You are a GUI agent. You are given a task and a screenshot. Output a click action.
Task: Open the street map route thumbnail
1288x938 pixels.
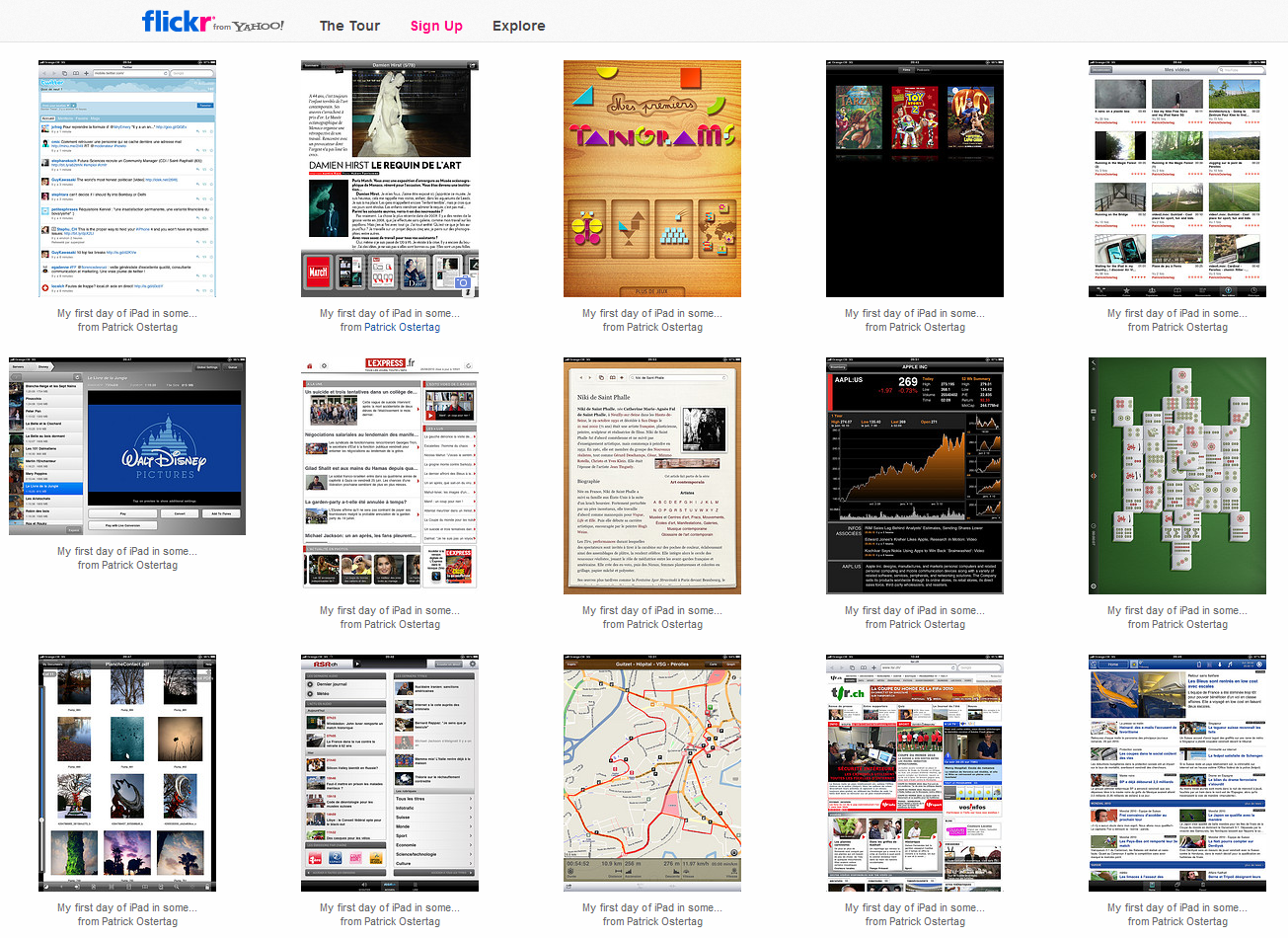(x=652, y=773)
